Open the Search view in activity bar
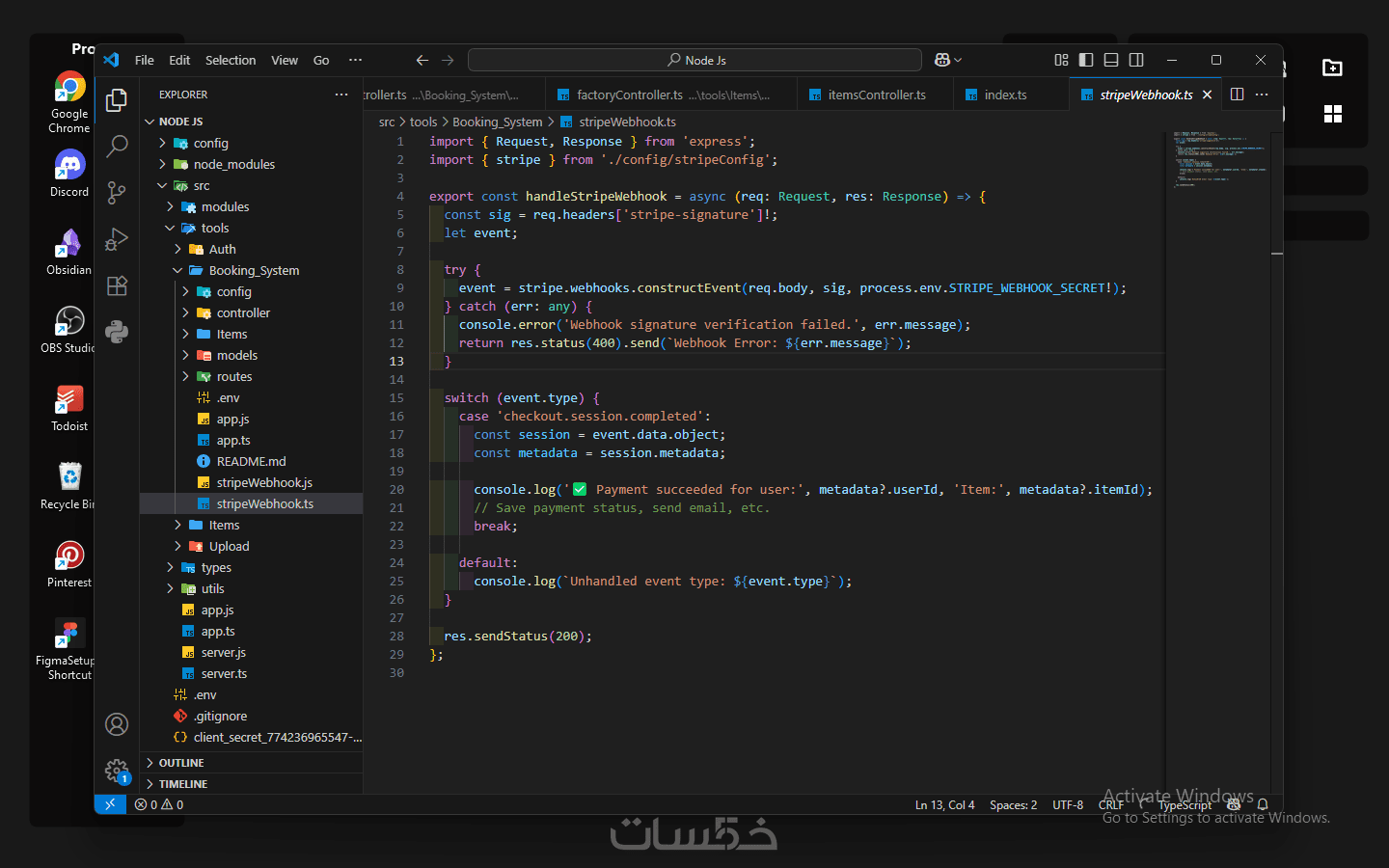The image size is (1389, 868). (x=117, y=147)
